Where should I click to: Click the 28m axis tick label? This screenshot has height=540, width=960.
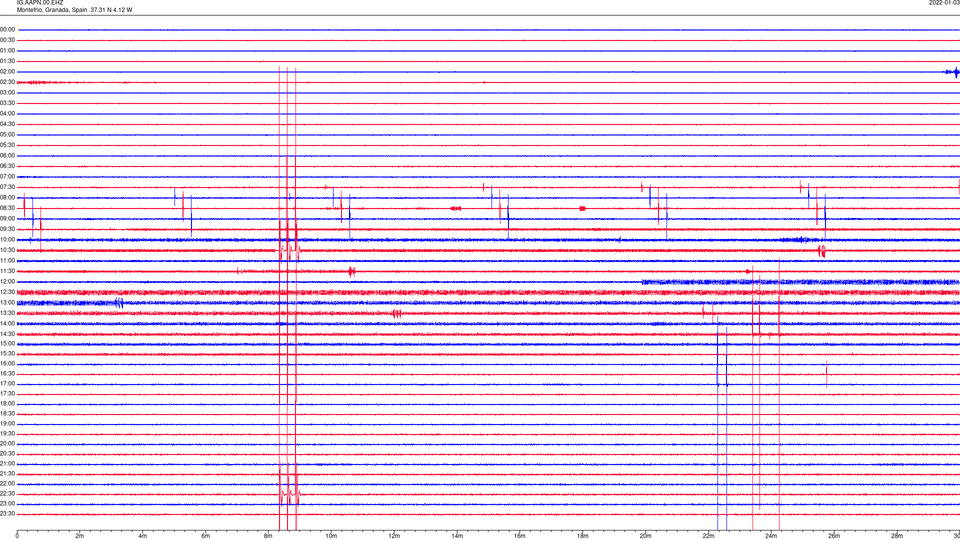897,536
